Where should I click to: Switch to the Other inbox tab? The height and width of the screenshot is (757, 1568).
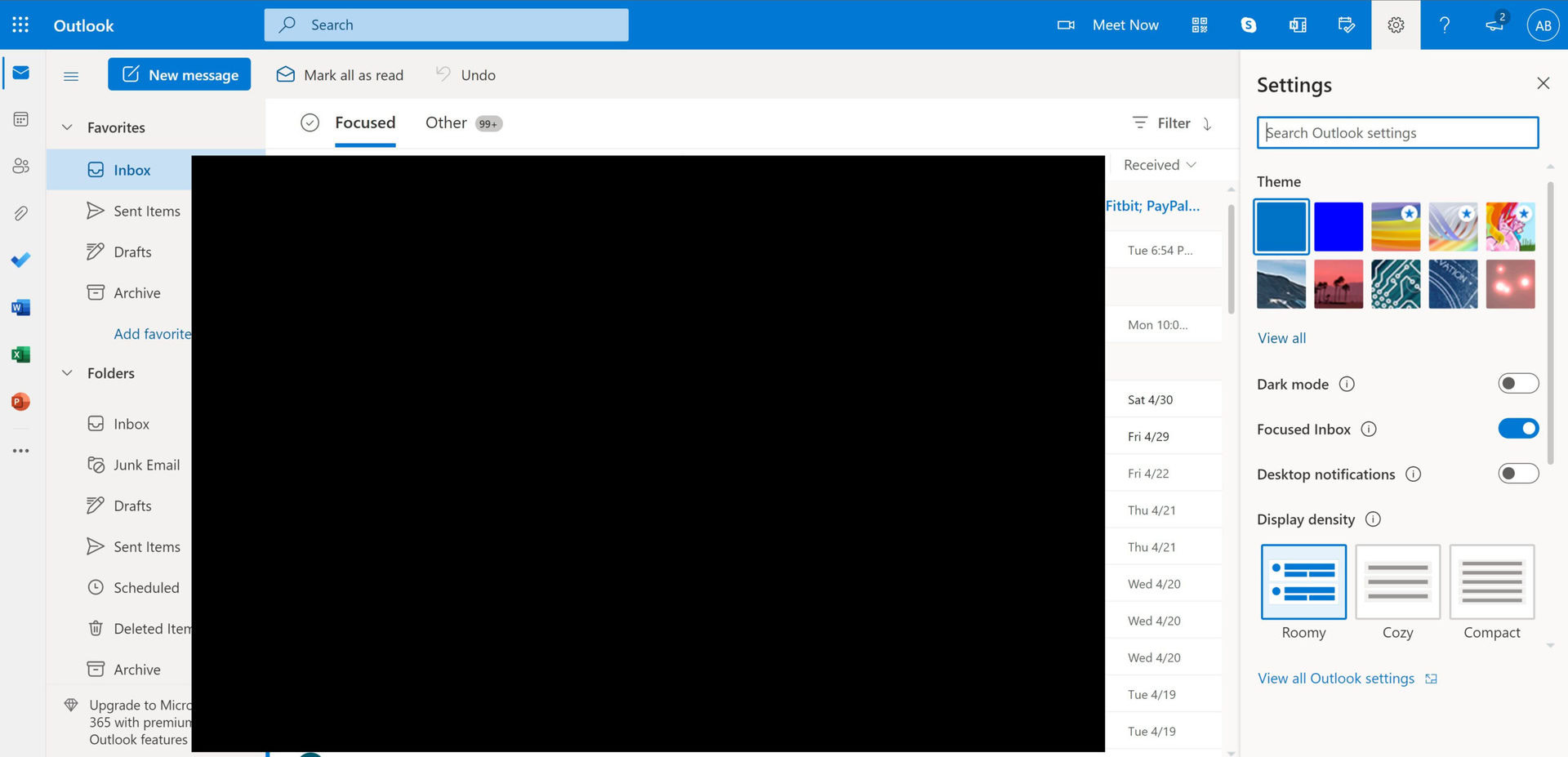446,122
